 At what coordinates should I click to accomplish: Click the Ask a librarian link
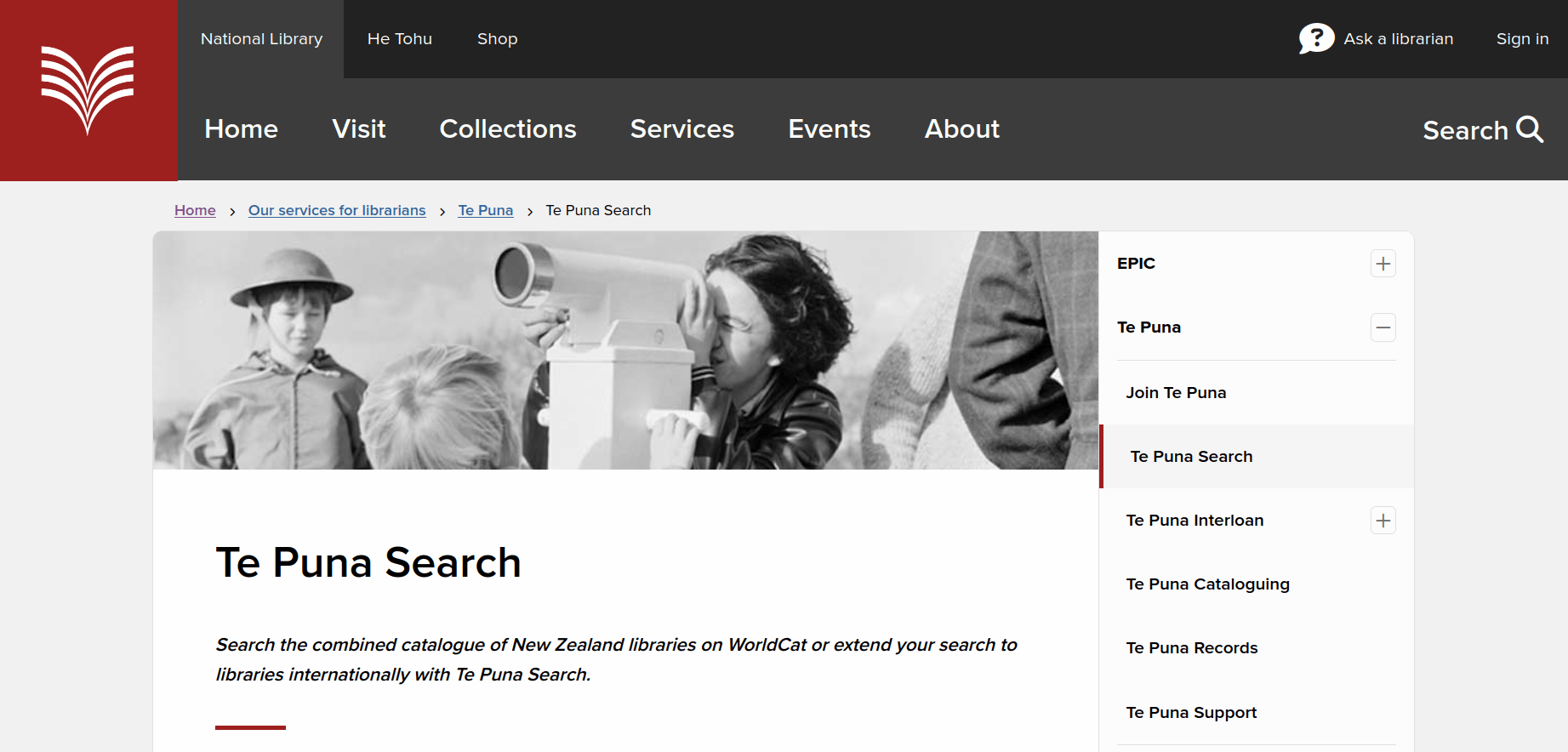tap(1399, 39)
